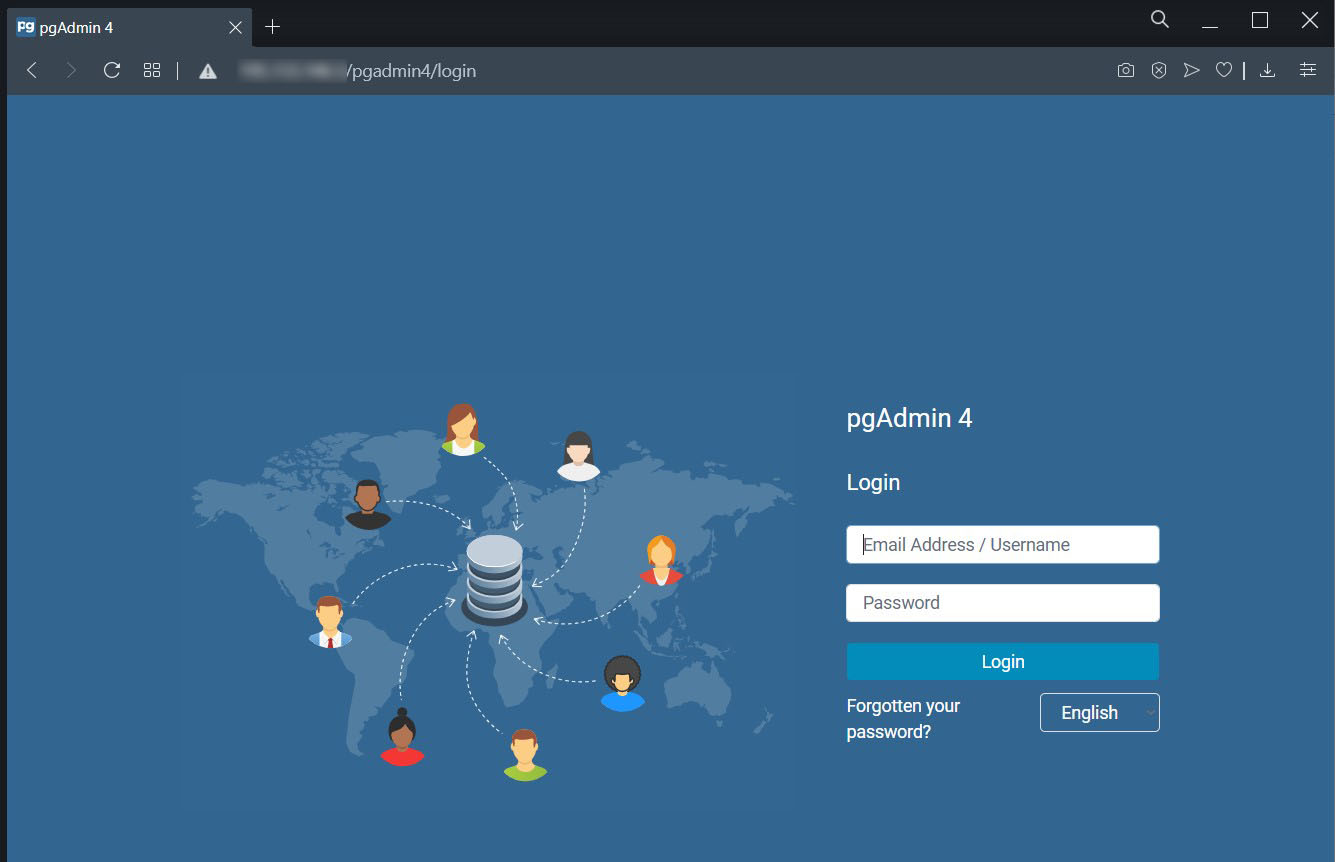Search tabs with the magnifier icon

coord(1160,19)
